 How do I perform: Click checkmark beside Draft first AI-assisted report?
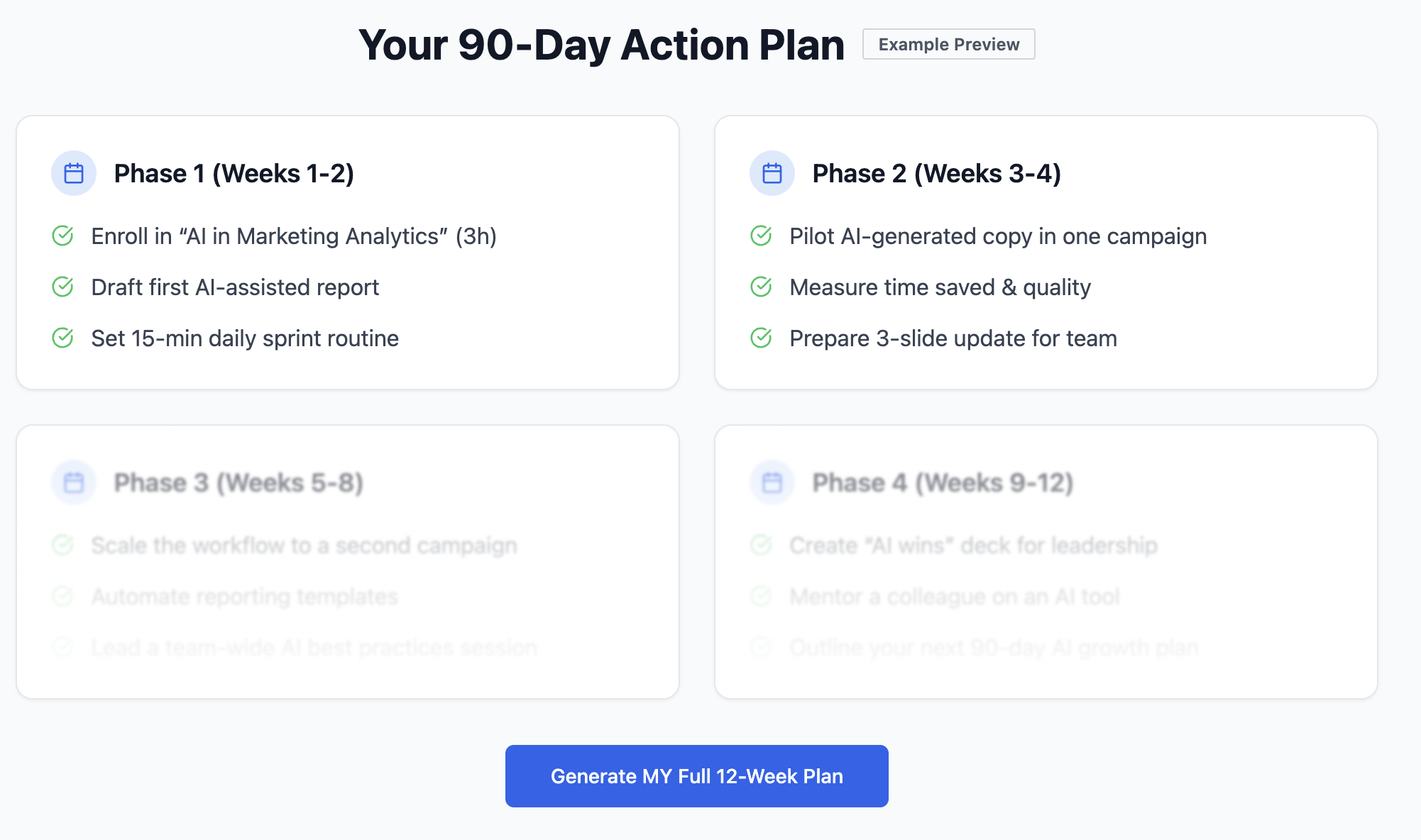pos(63,287)
